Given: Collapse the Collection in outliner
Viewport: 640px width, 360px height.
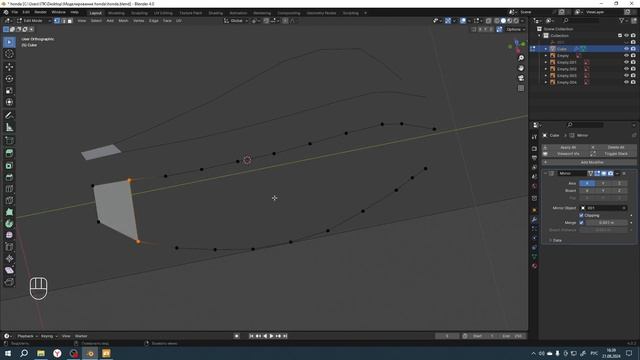Looking at the screenshot, I should [540, 36].
